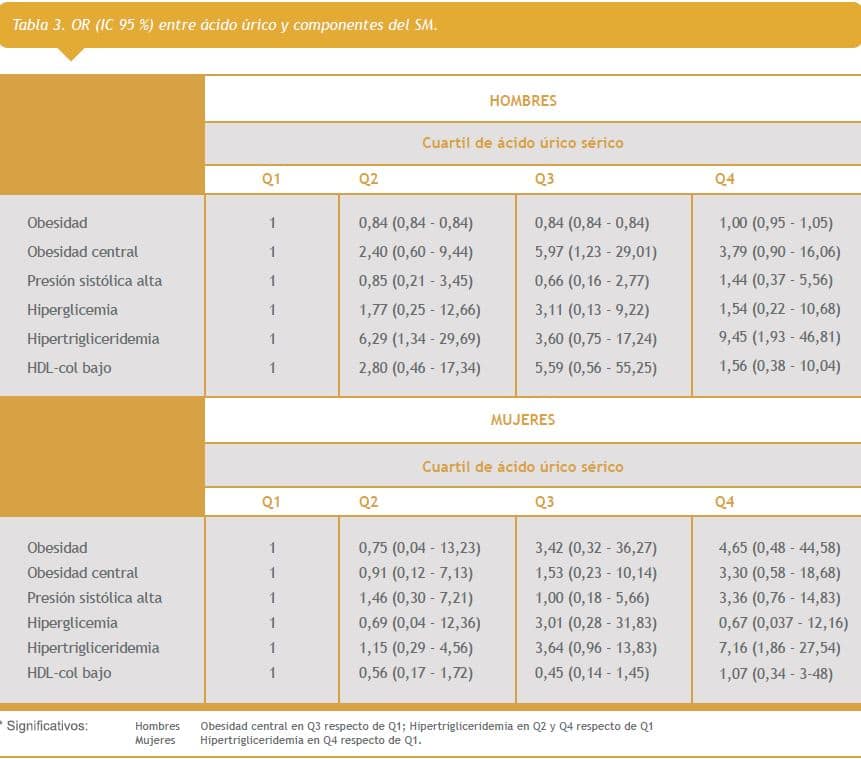Image resolution: width=861 pixels, height=759 pixels.
Task: Click the 'Significativos:' footnote label
Action: [47, 726]
